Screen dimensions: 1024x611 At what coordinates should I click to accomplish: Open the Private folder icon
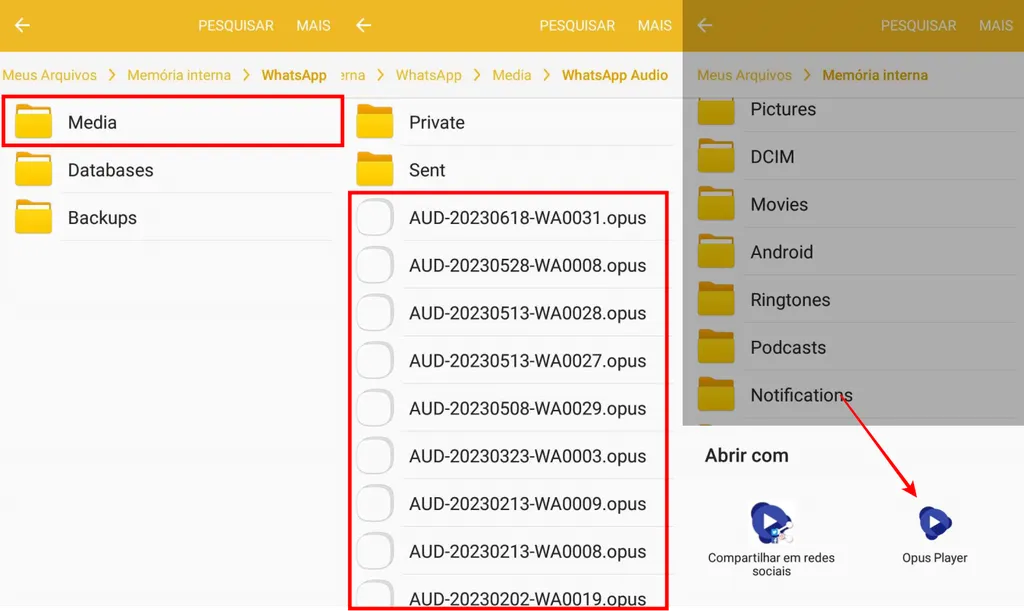(x=375, y=121)
